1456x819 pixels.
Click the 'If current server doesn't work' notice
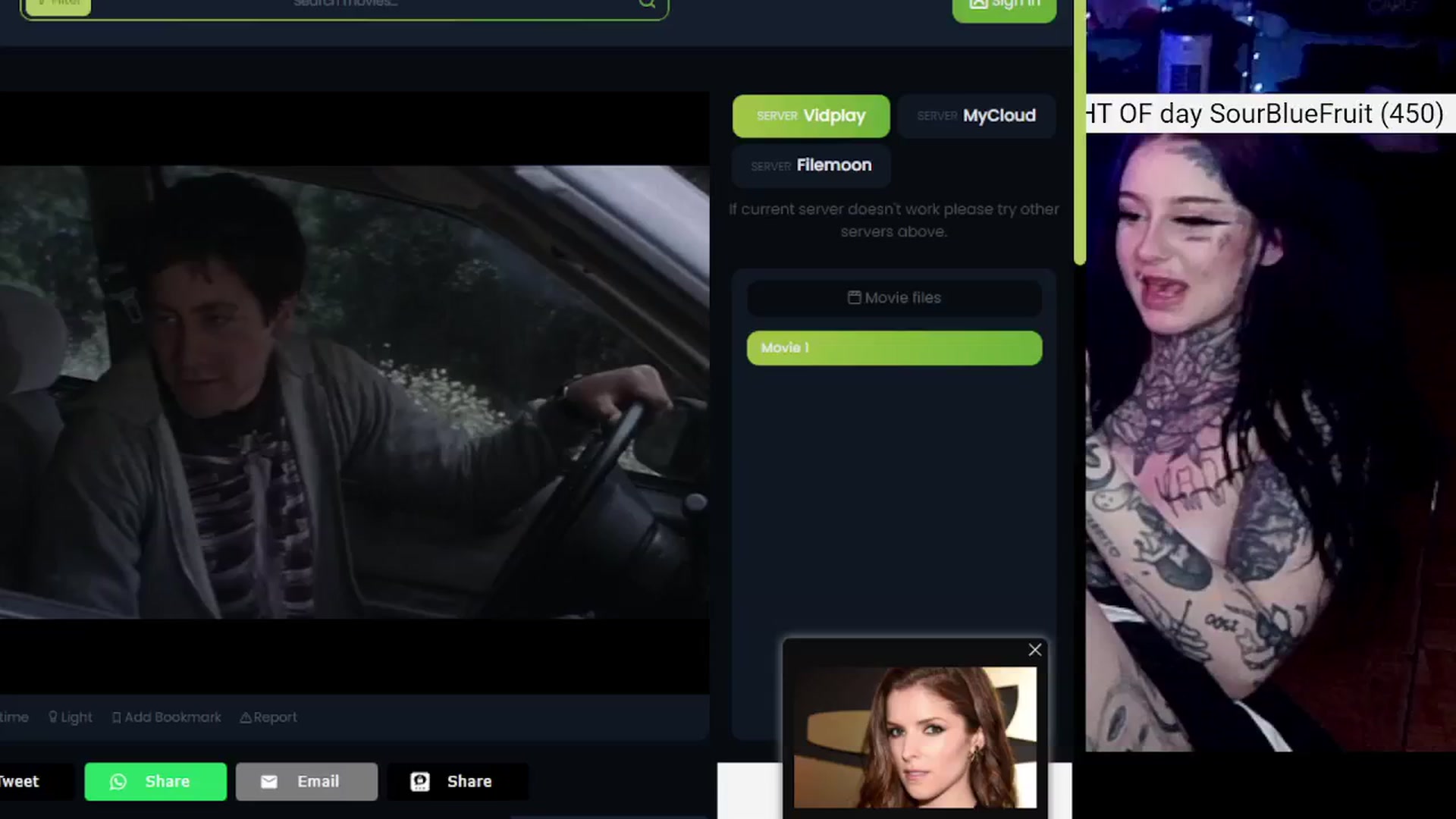coord(893,220)
